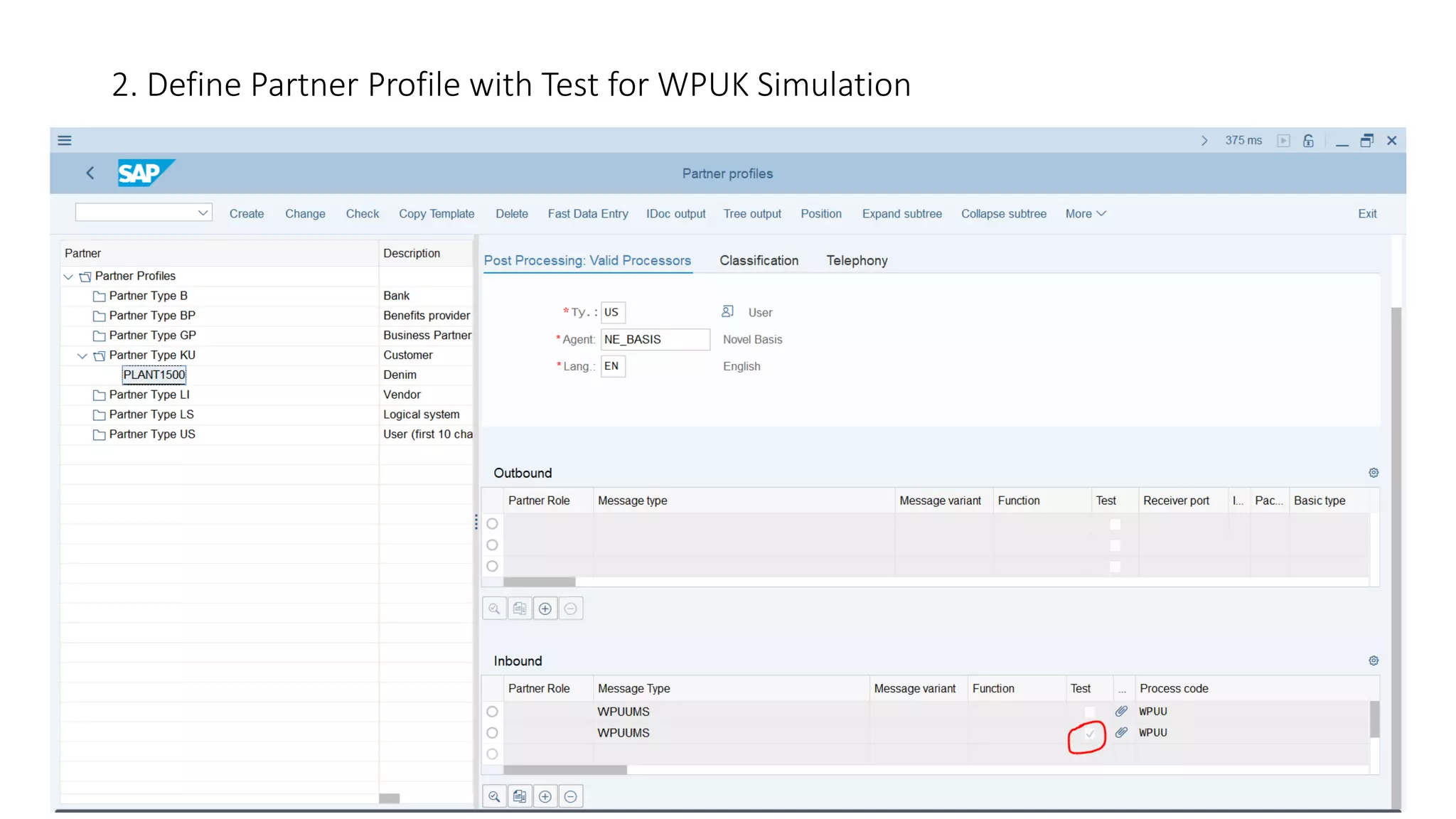
Task: Click the Inbound add row plus icon
Action: pyautogui.click(x=545, y=797)
